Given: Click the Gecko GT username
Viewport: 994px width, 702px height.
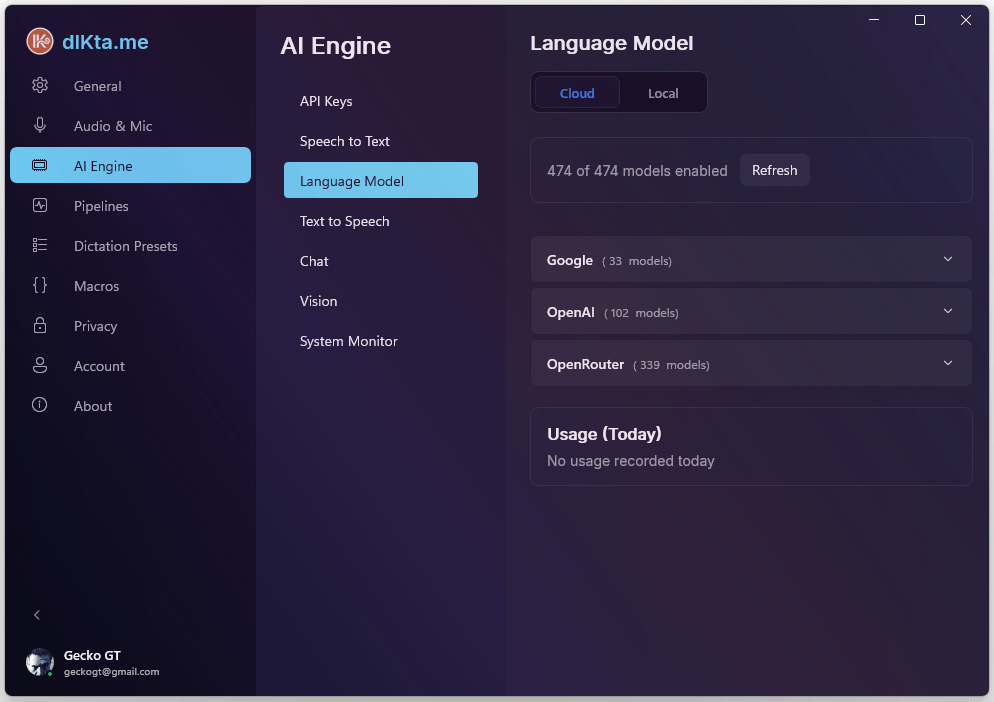Looking at the screenshot, I should click(x=92, y=655).
